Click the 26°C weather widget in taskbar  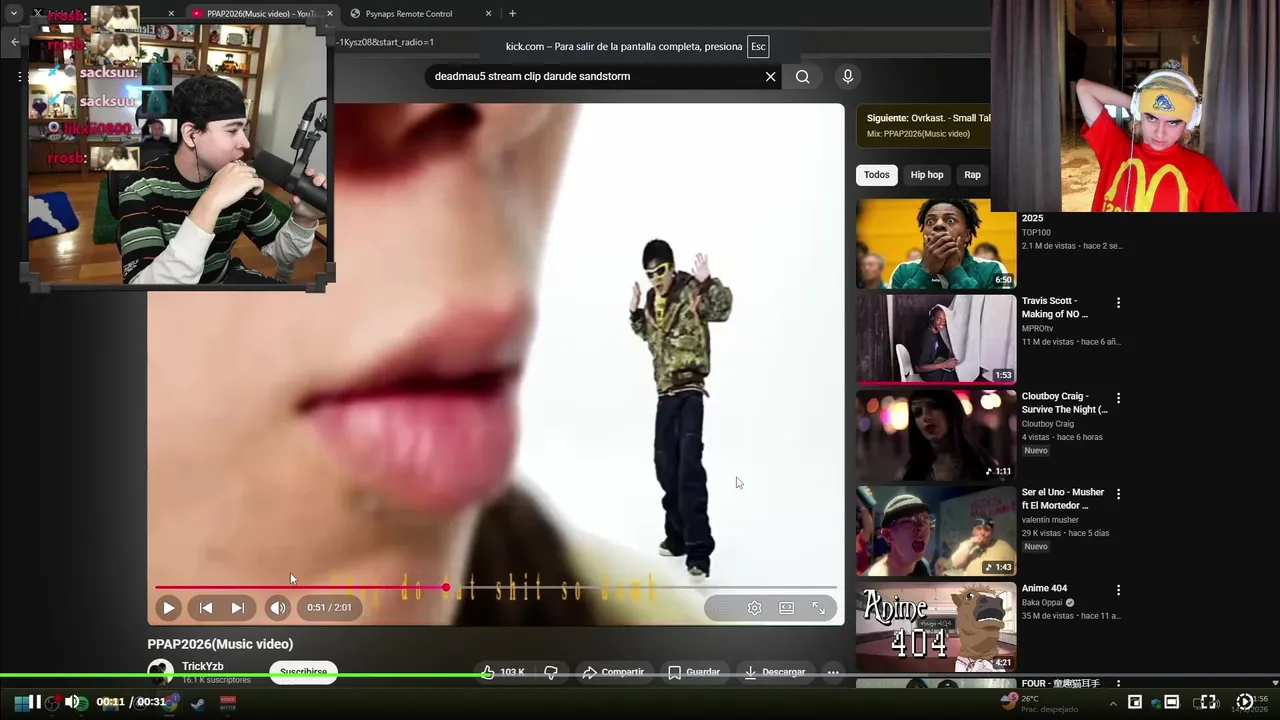pos(1037,703)
